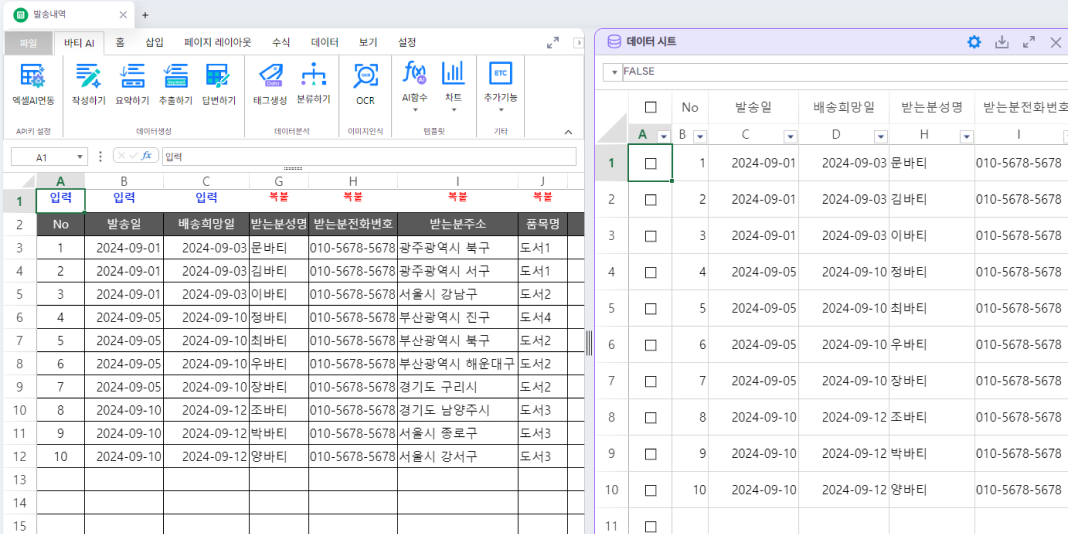Expand the 차트 dropdown arrow
This screenshot has height=534, width=1068.
pyautogui.click(x=453, y=109)
